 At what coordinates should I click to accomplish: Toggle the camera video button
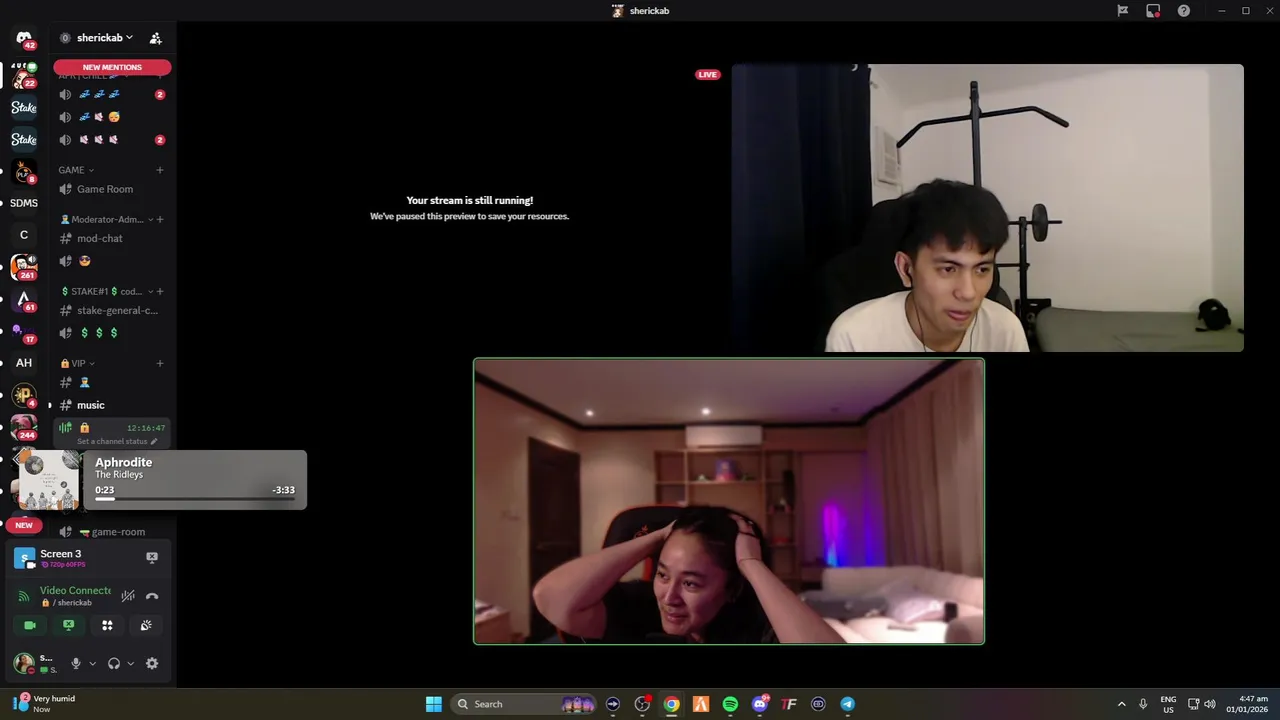click(30, 625)
